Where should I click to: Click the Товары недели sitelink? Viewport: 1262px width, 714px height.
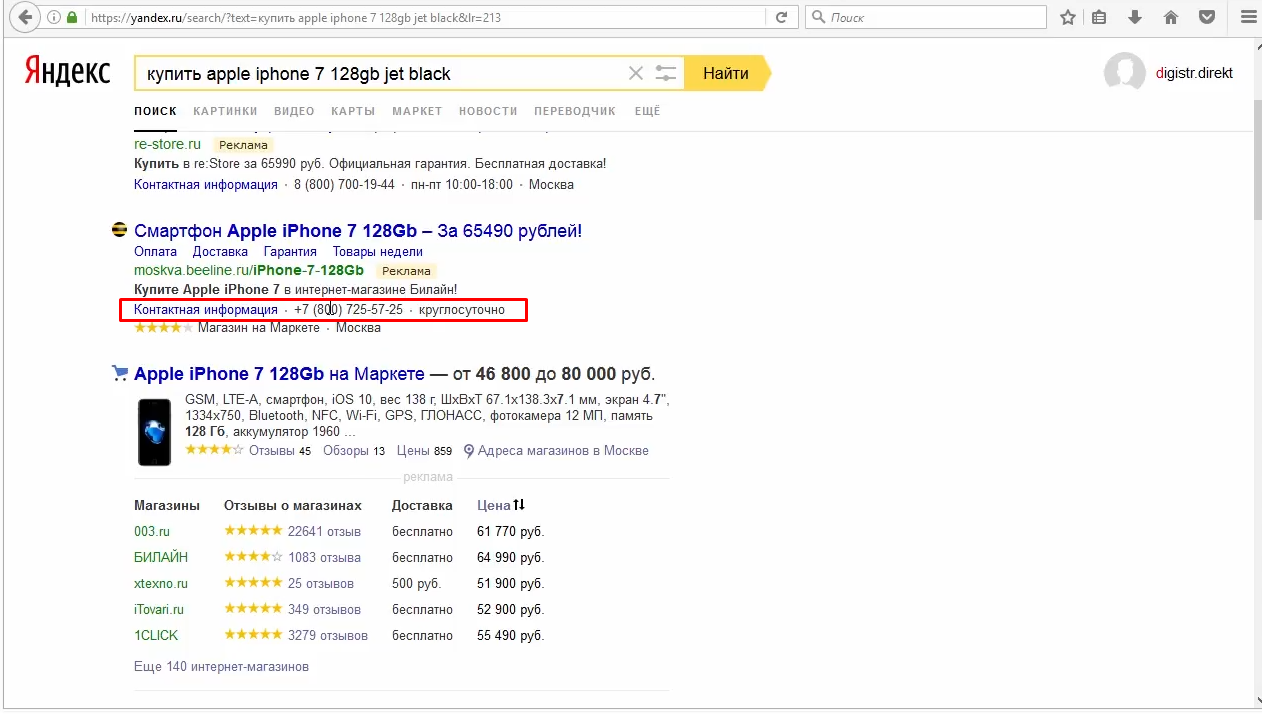click(378, 252)
